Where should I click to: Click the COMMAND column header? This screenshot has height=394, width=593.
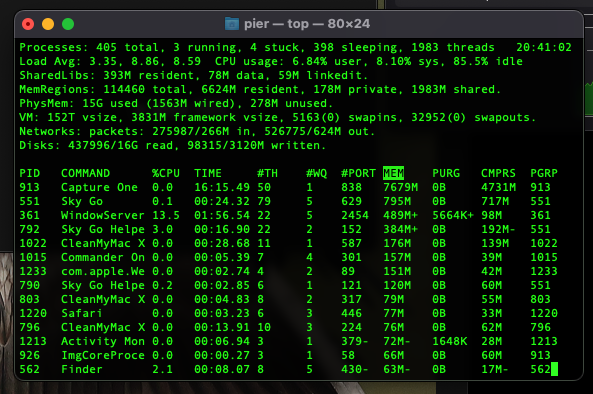pos(85,173)
